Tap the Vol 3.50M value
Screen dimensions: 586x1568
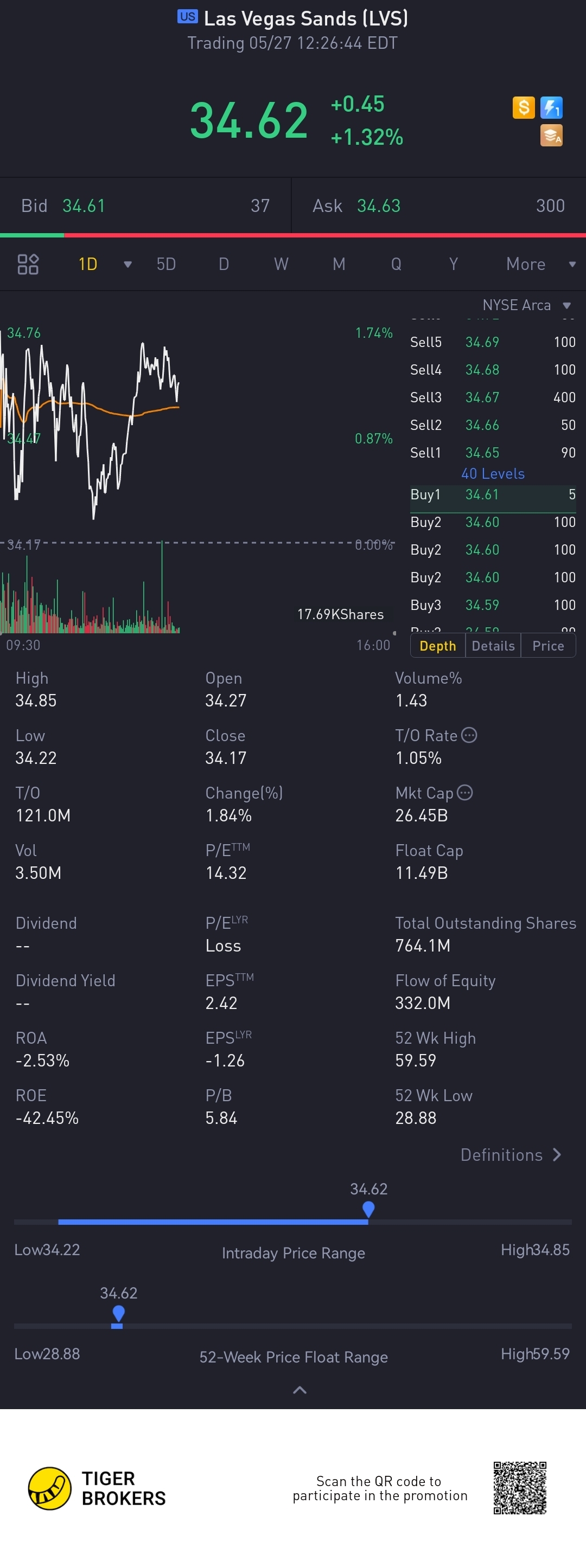pyautogui.click(x=39, y=873)
